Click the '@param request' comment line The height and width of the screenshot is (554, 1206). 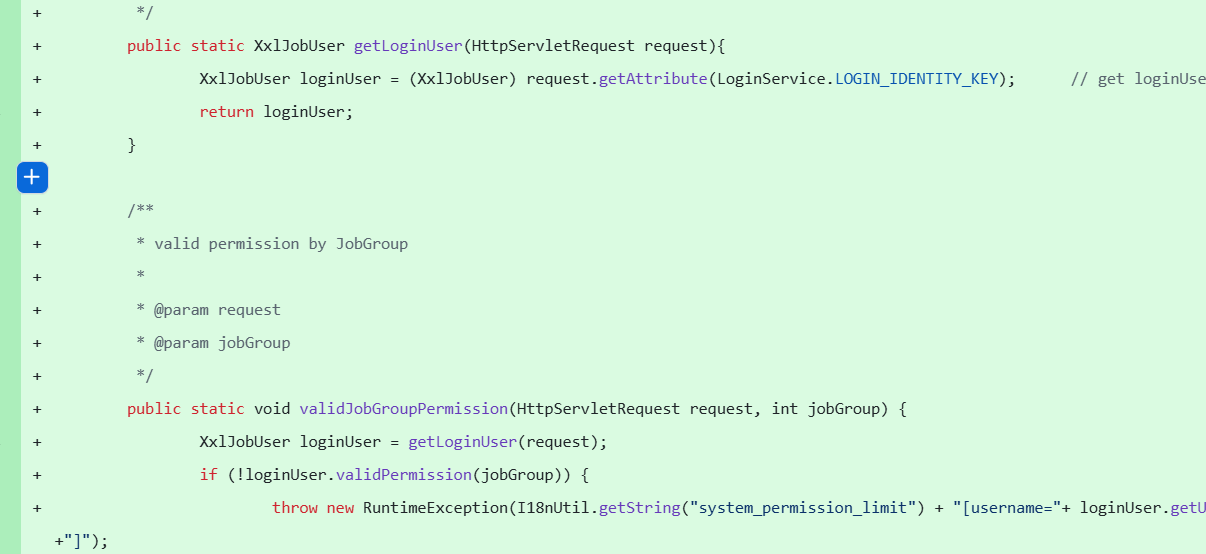(x=217, y=310)
